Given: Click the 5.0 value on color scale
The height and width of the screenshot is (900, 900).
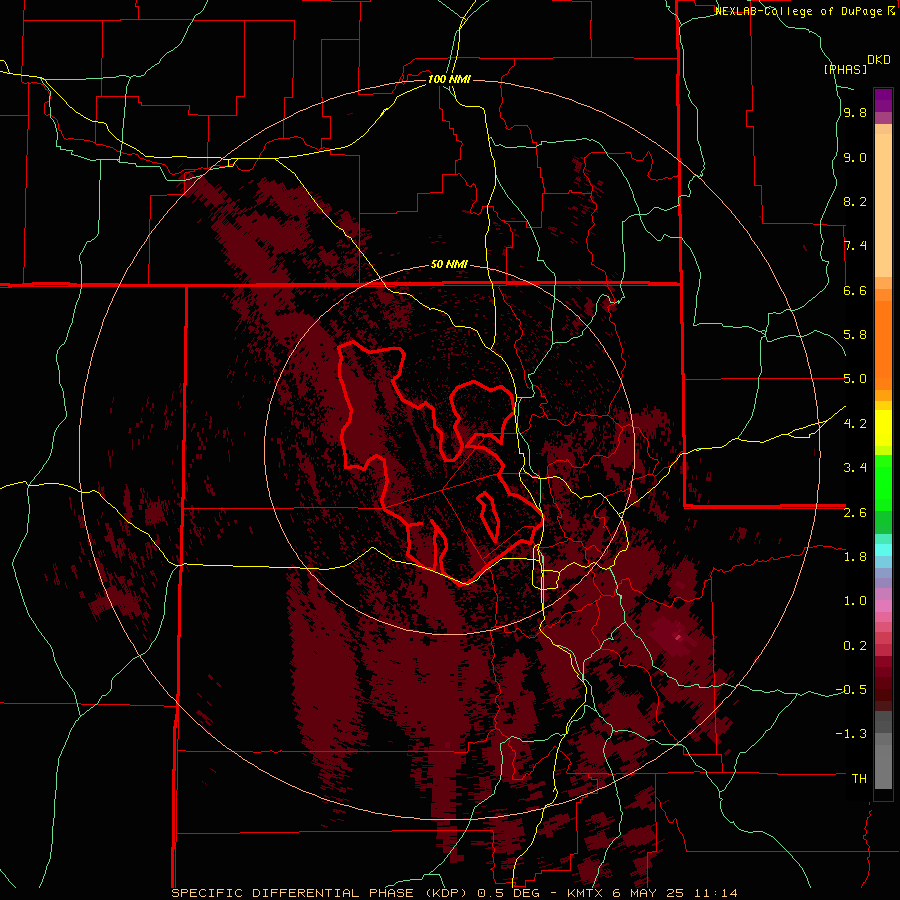Looking at the screenshot, I should pyautogui.click(x=855, y=379).
